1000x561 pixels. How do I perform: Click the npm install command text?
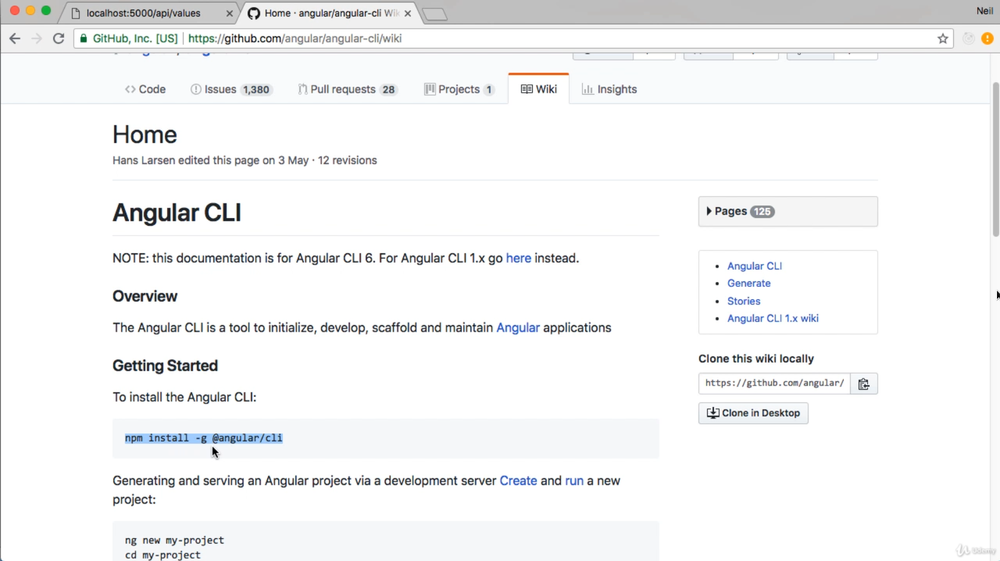click(x=203, y=438)
